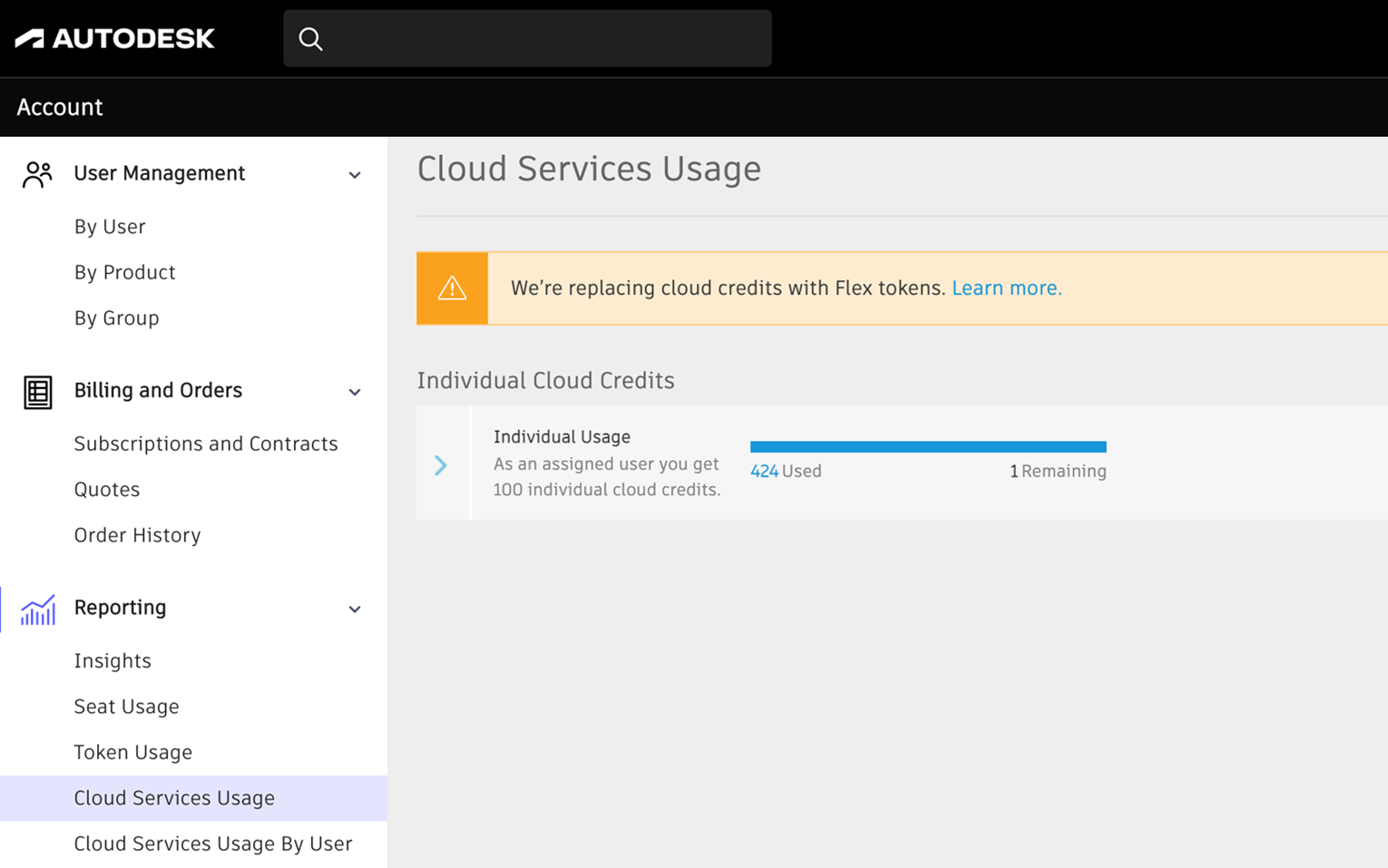The image size is (1388, 868).
Task: Click the warning triangle in the banner
Action: [451, 288]
